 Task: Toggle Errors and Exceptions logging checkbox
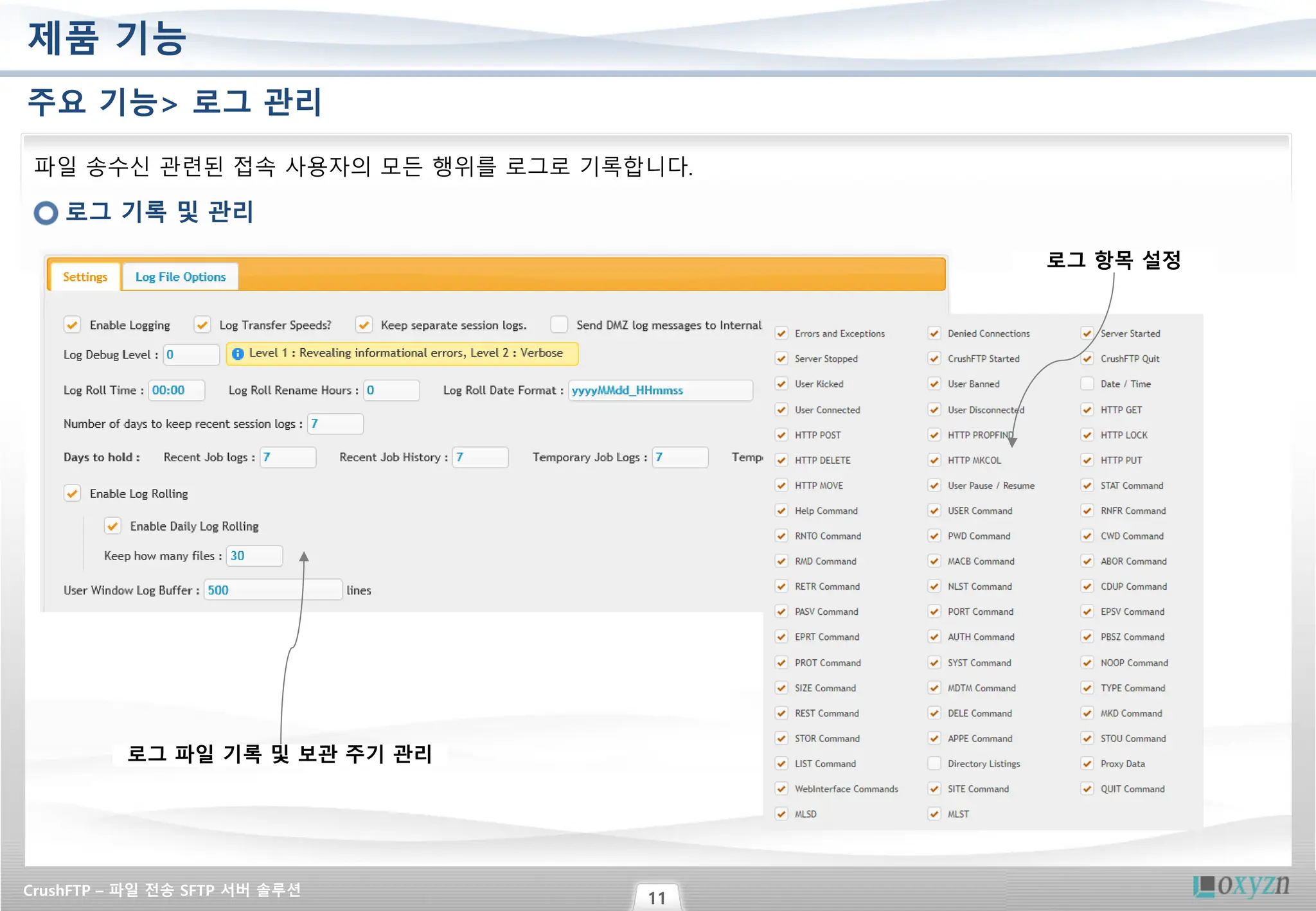[781, 333]
